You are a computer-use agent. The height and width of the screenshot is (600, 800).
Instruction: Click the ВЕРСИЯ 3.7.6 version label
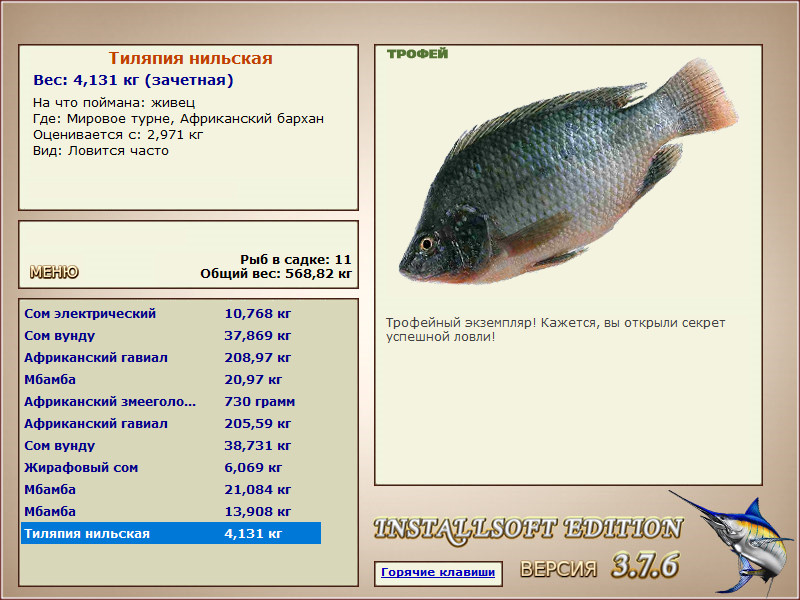[599, 566]
